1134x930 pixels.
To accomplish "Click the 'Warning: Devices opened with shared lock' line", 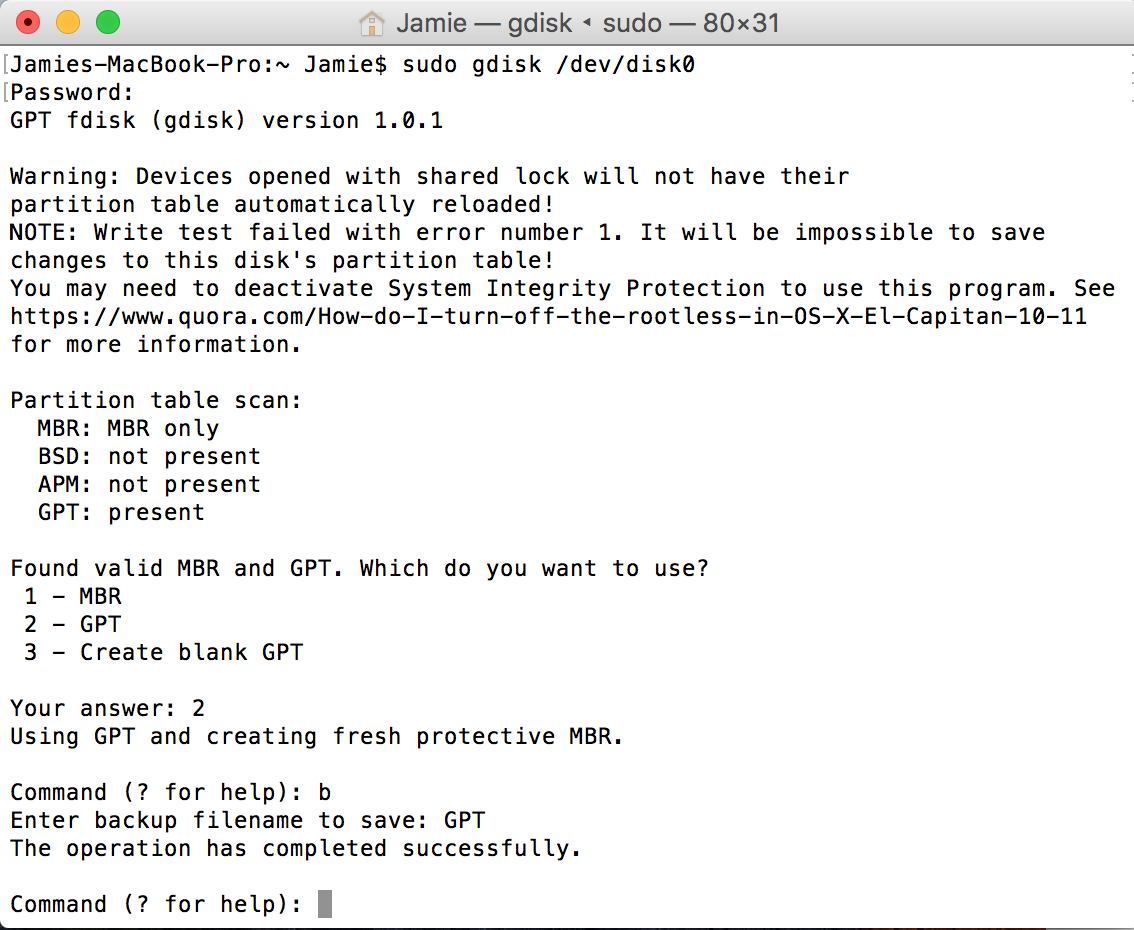I will [x=429, y=176].
